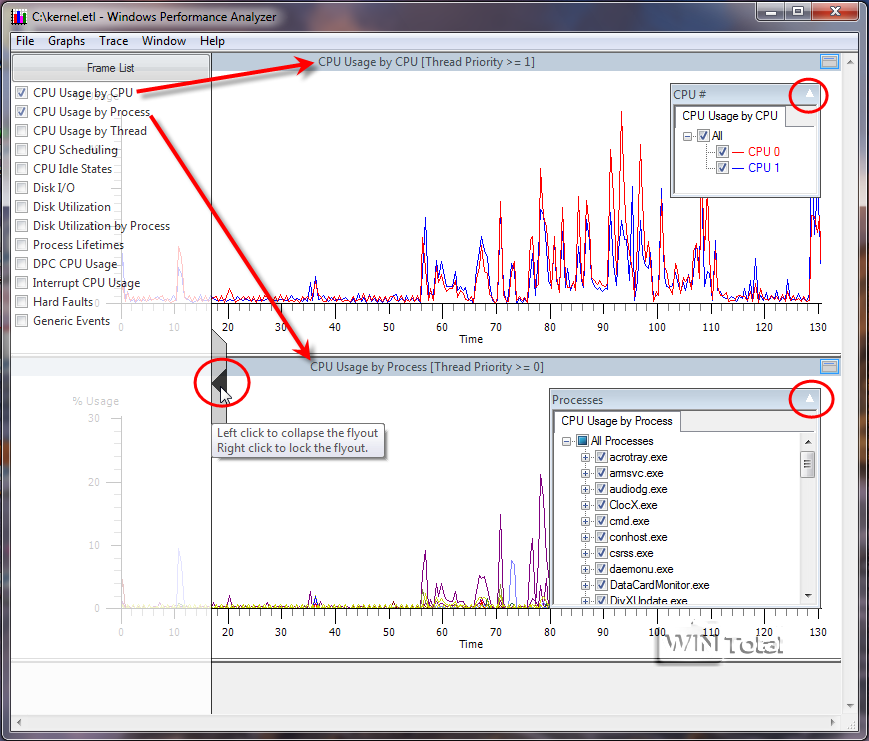The image size is (869, 741).
Task: Toggle the All Processes checkbox
Action: coord(582,441)
